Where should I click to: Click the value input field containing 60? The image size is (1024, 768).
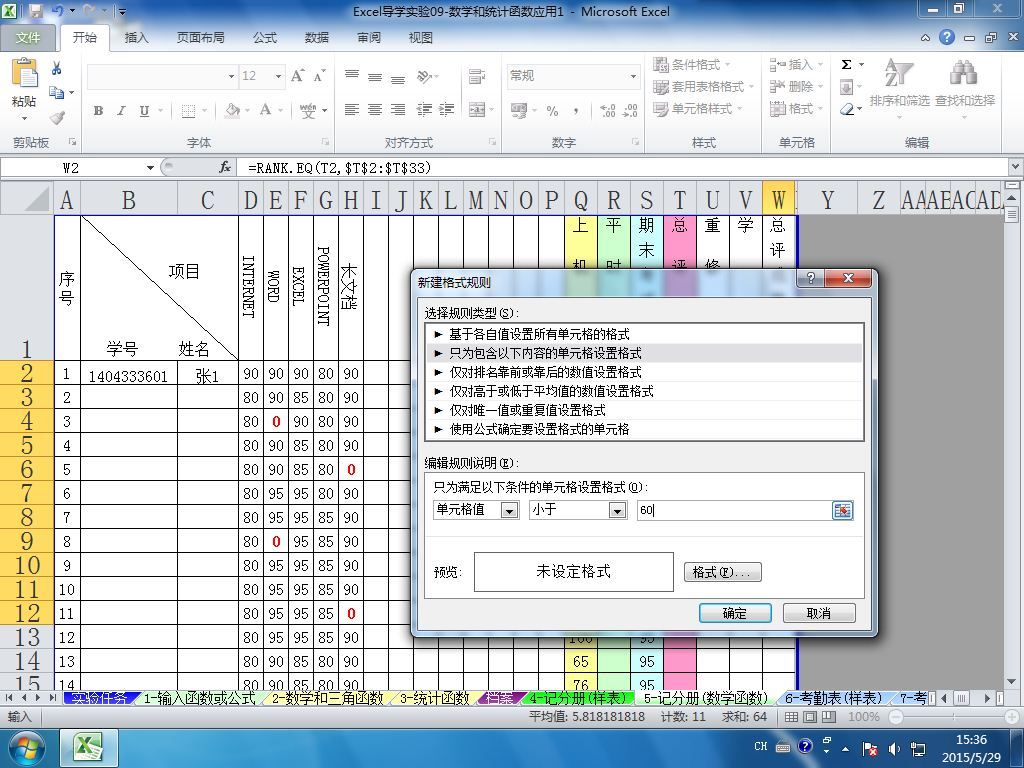click(734, 510)
